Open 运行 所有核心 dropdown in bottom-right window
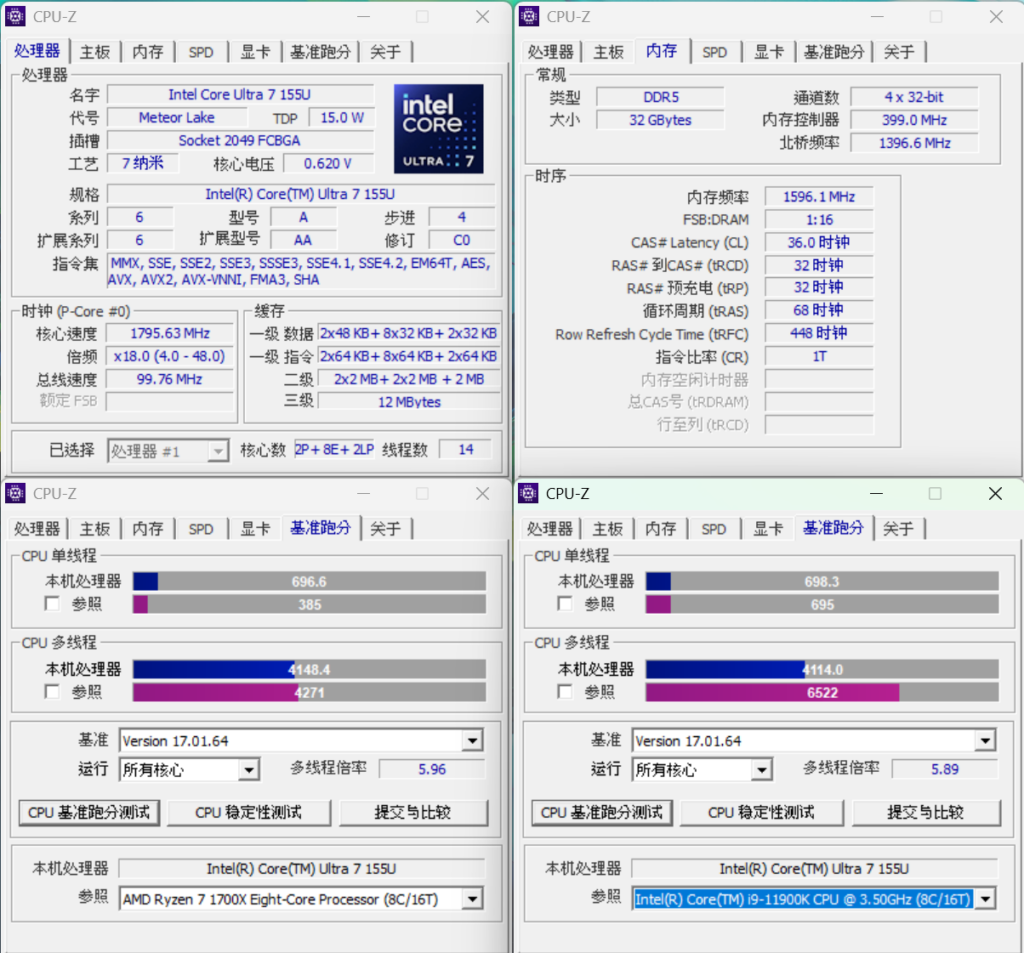 coord(702,769)
